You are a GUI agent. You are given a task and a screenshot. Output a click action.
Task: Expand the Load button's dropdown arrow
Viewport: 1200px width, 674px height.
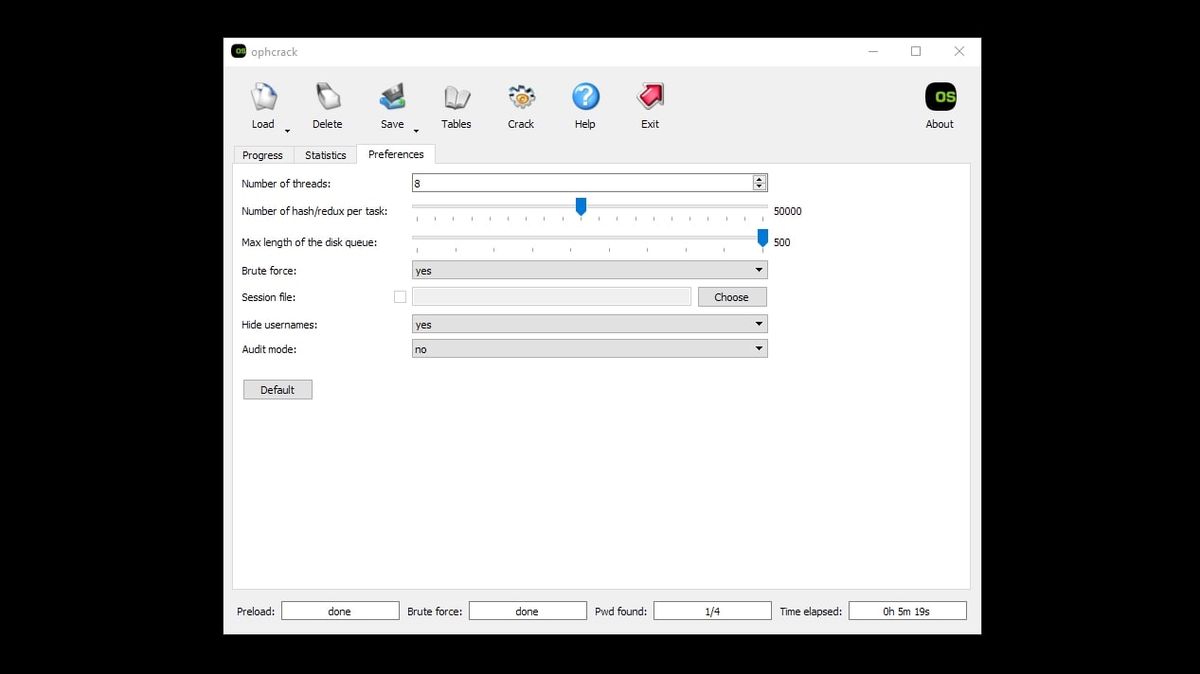coord(286,128)
